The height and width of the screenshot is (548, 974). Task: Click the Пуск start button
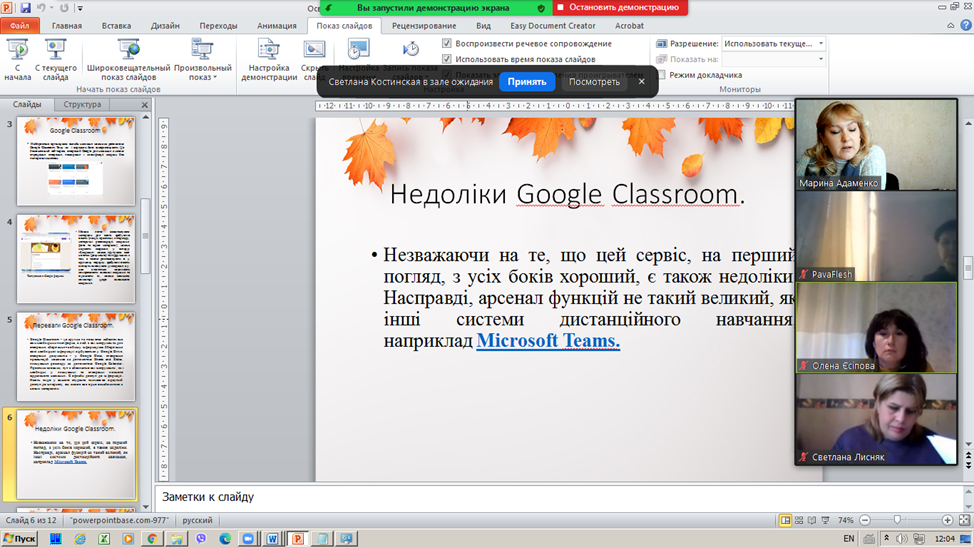[x=20, y=539]
